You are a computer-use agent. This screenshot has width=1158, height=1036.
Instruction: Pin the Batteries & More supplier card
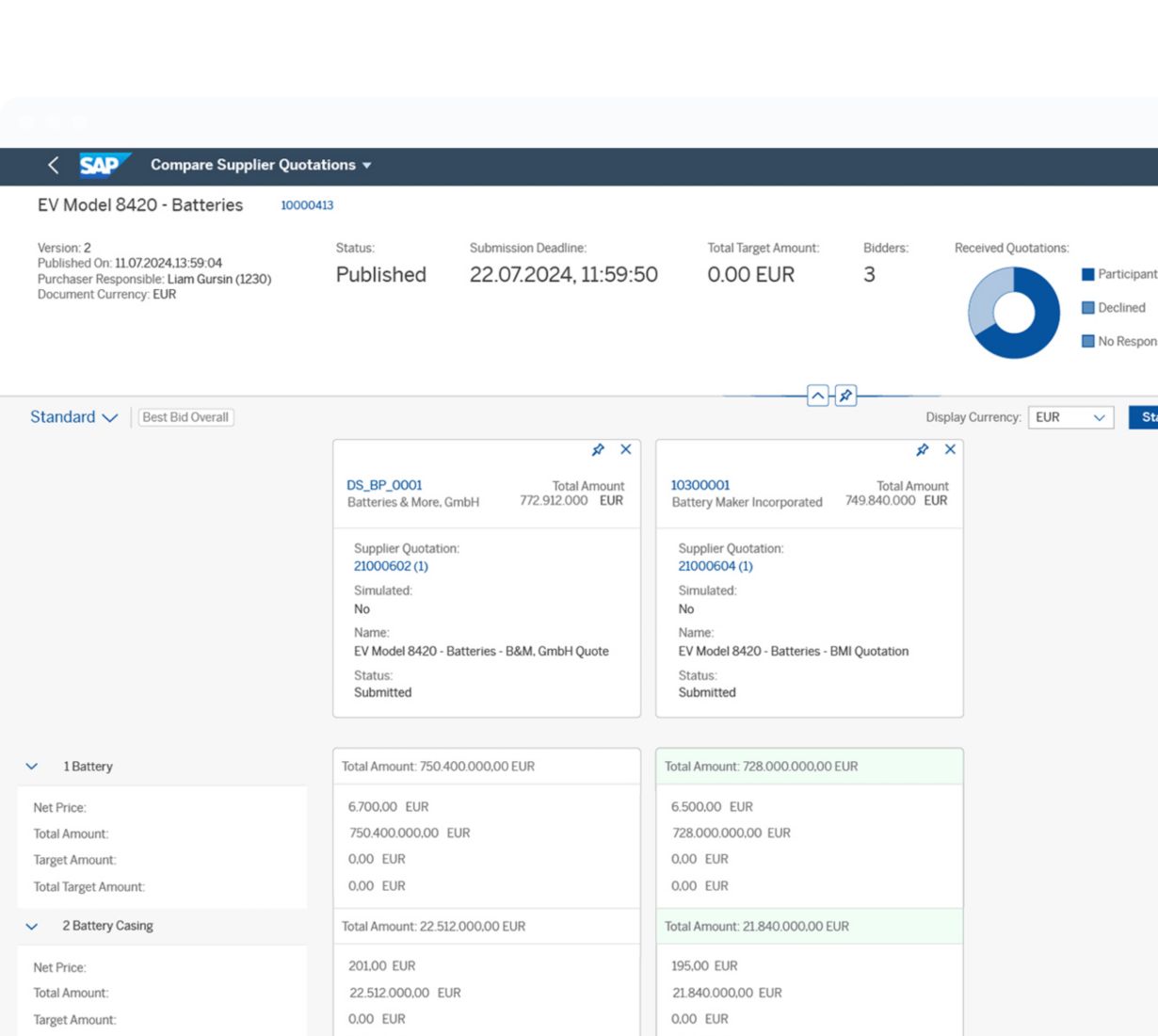tap(598, 450)
